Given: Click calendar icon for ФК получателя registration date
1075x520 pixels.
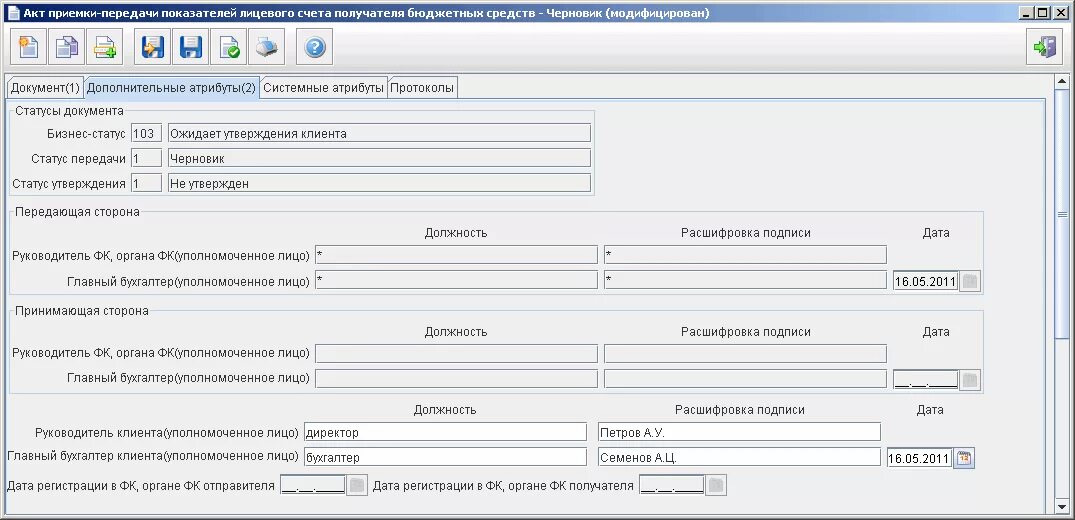Looking at the screenshot, I should tap(715, 486).
